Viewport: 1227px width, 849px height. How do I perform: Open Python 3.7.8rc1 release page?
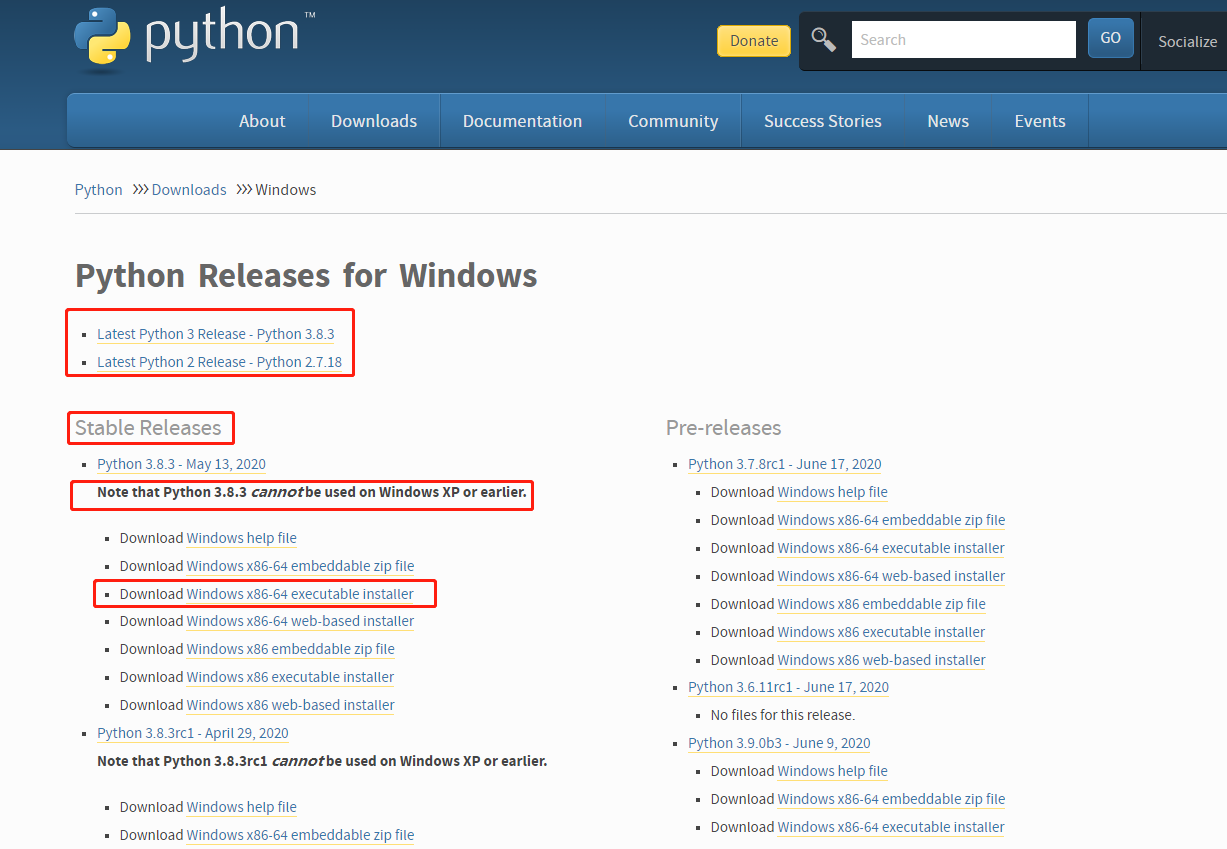coord(784,463)
